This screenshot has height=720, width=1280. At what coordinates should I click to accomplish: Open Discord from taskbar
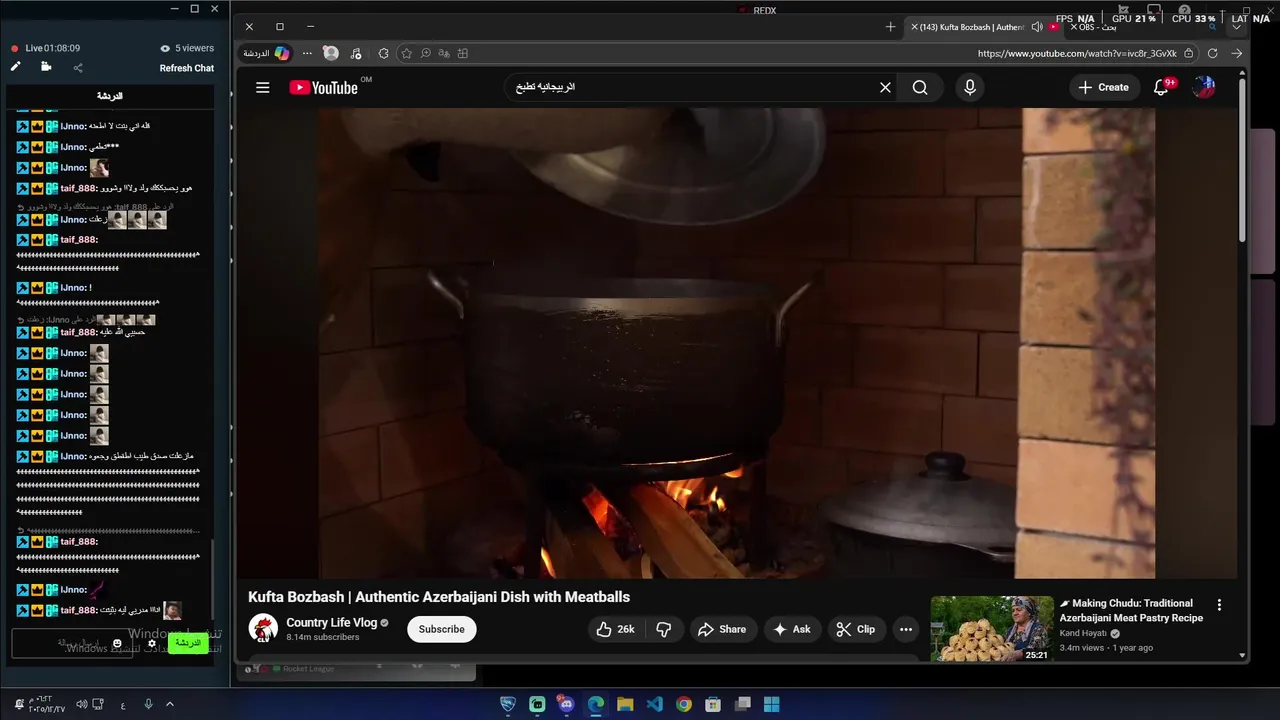pos(566,704)
